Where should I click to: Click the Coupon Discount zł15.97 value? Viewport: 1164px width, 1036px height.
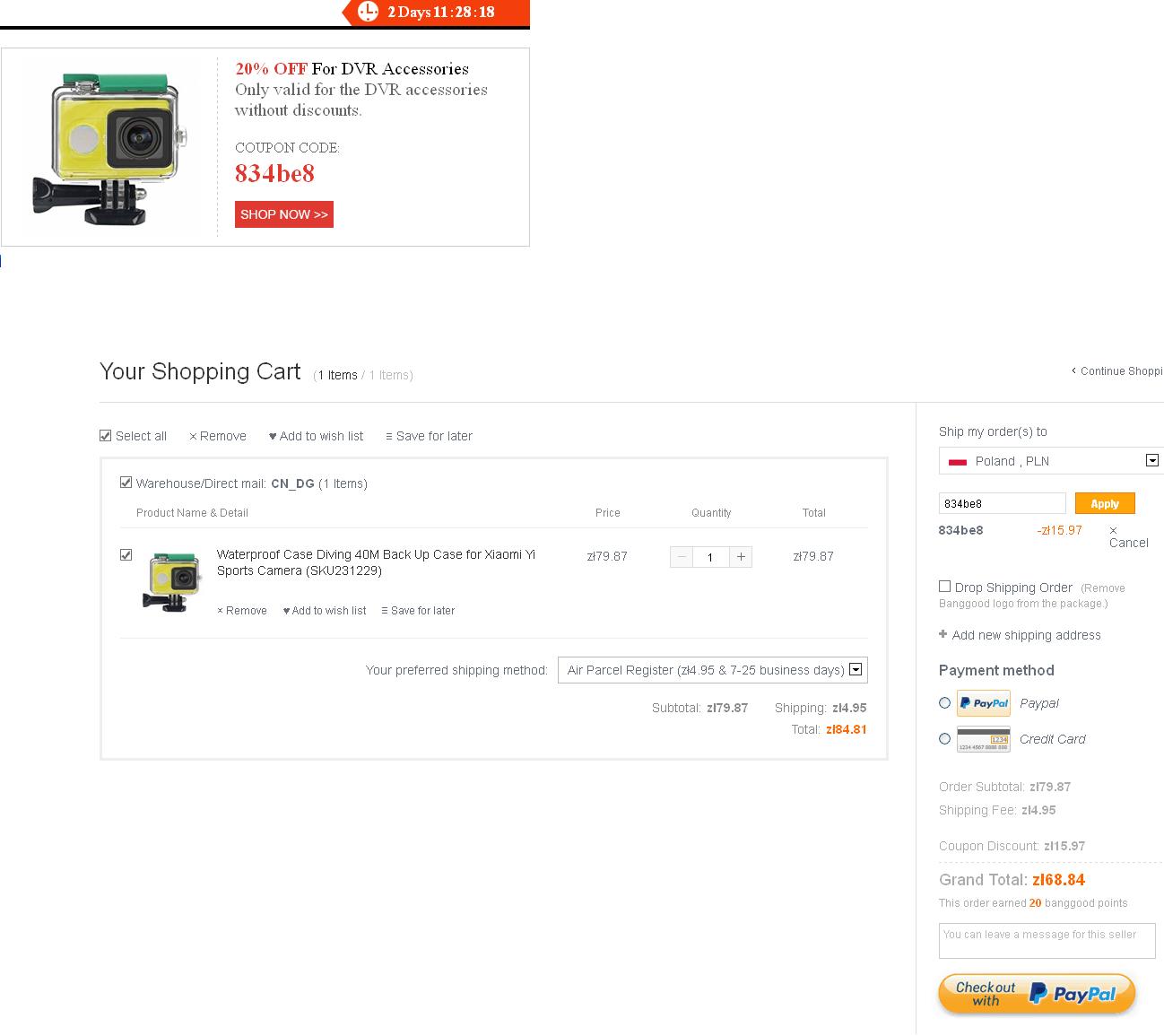(1064, 846)
